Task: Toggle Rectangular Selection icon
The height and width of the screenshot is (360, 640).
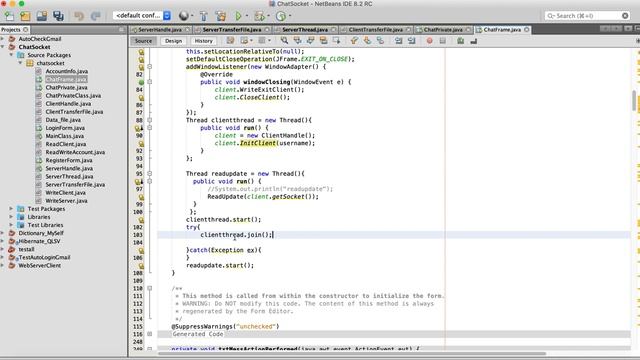Action: coord(337,41)
